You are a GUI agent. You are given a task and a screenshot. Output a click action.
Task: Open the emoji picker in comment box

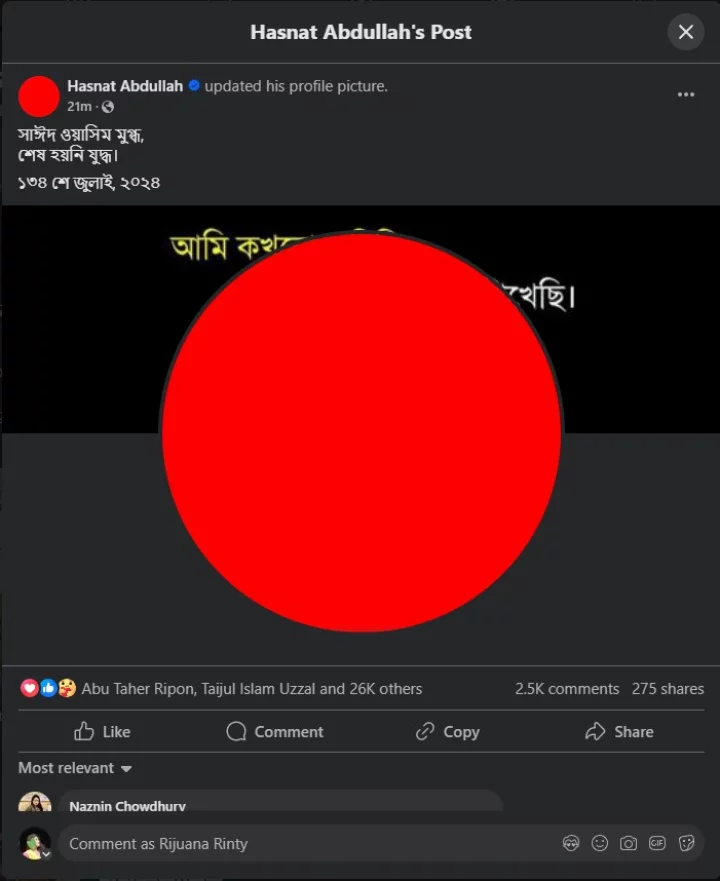(x=600, y=843)
